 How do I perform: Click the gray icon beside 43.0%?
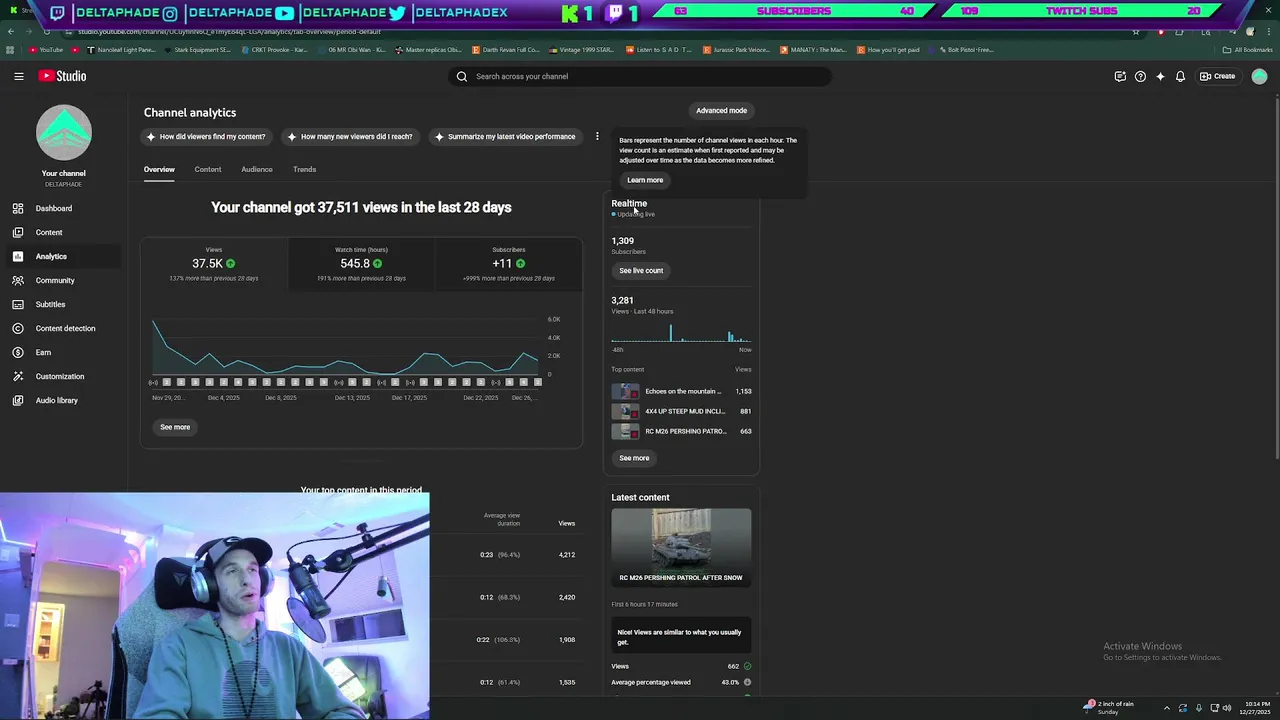[747, 682]
